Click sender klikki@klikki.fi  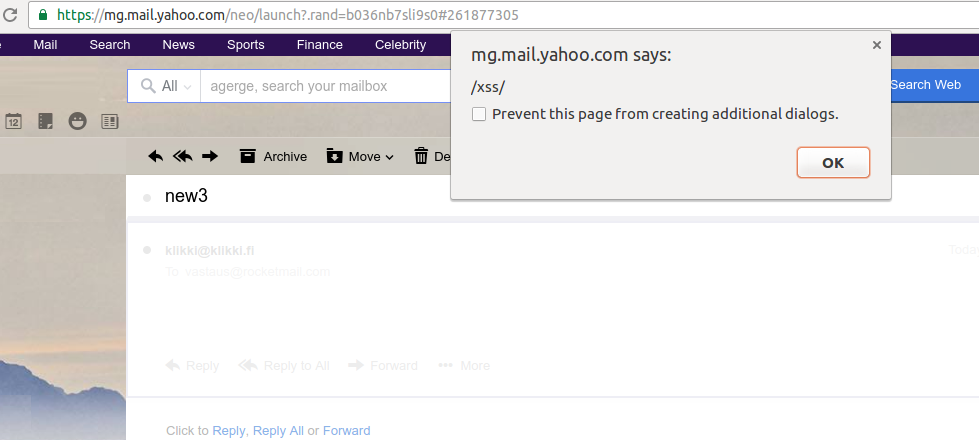210,250
